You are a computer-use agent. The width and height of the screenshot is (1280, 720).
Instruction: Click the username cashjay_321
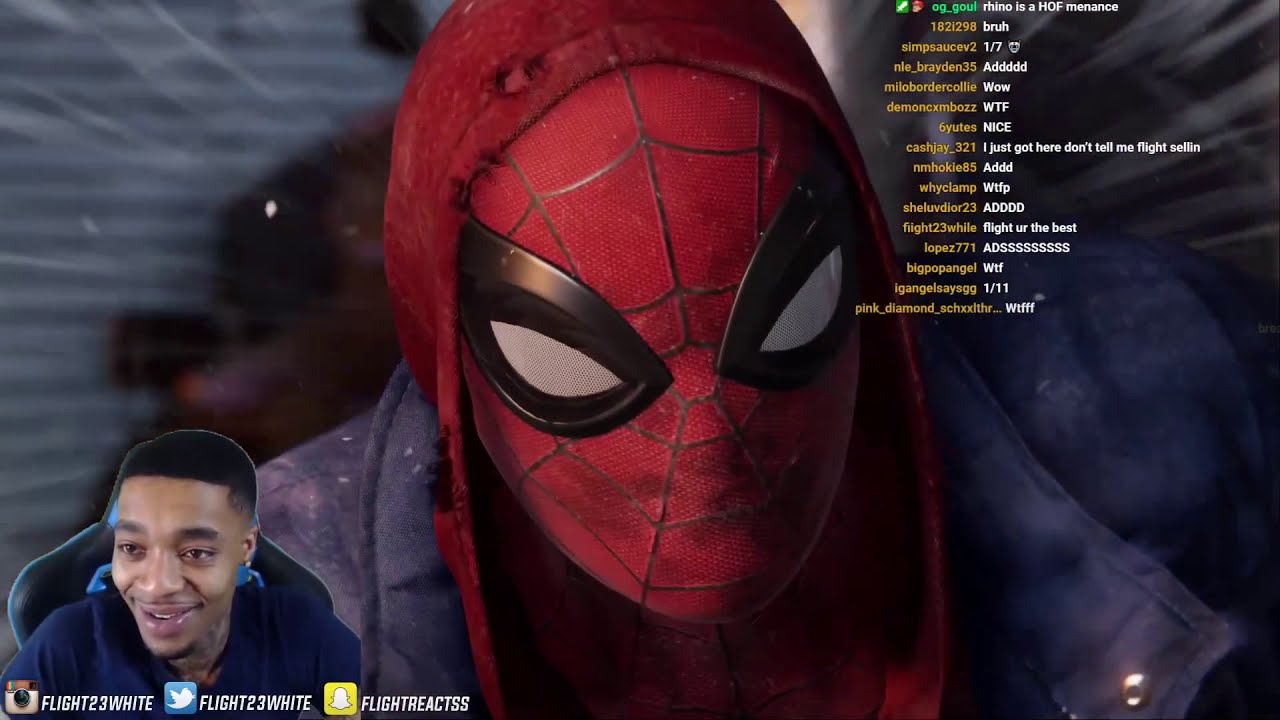click(x=941, y=147)
